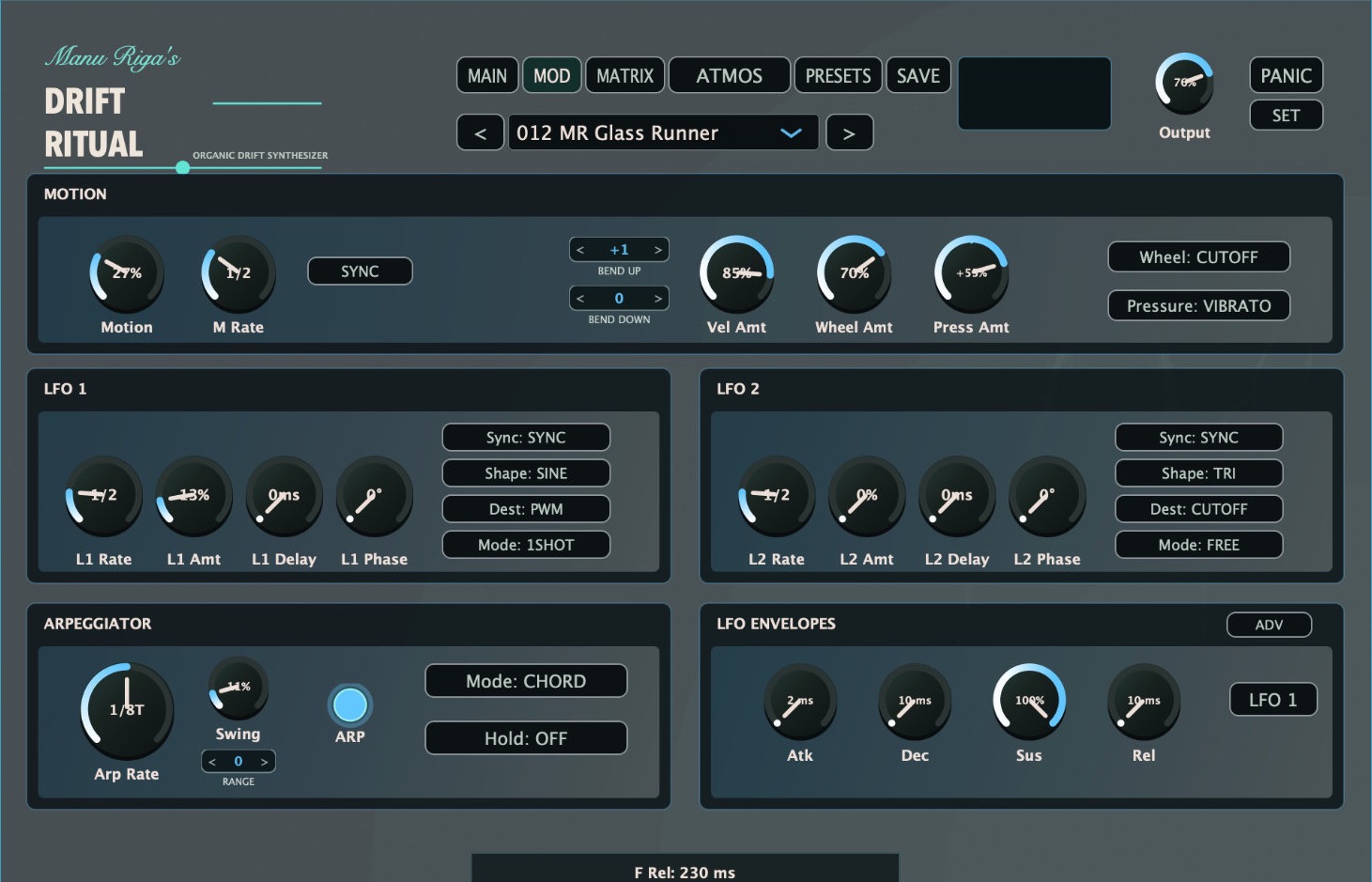Click the Wheel Amt knob
The image size is (1372, 882).
[x=854, y=273]
